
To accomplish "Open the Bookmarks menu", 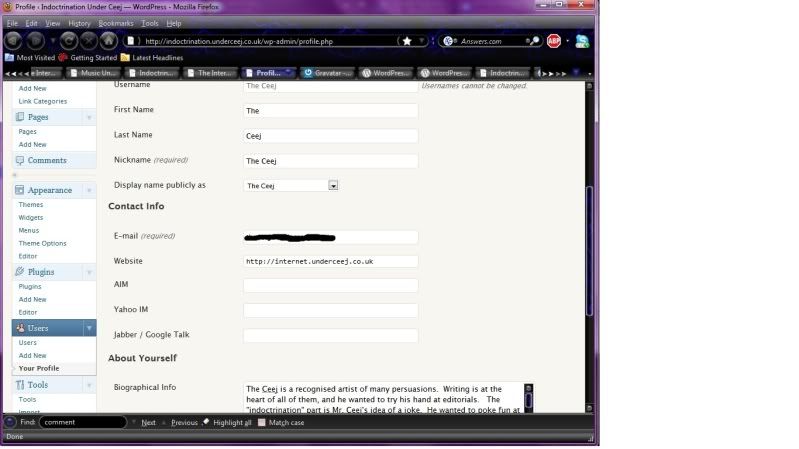I will [115, 22].
